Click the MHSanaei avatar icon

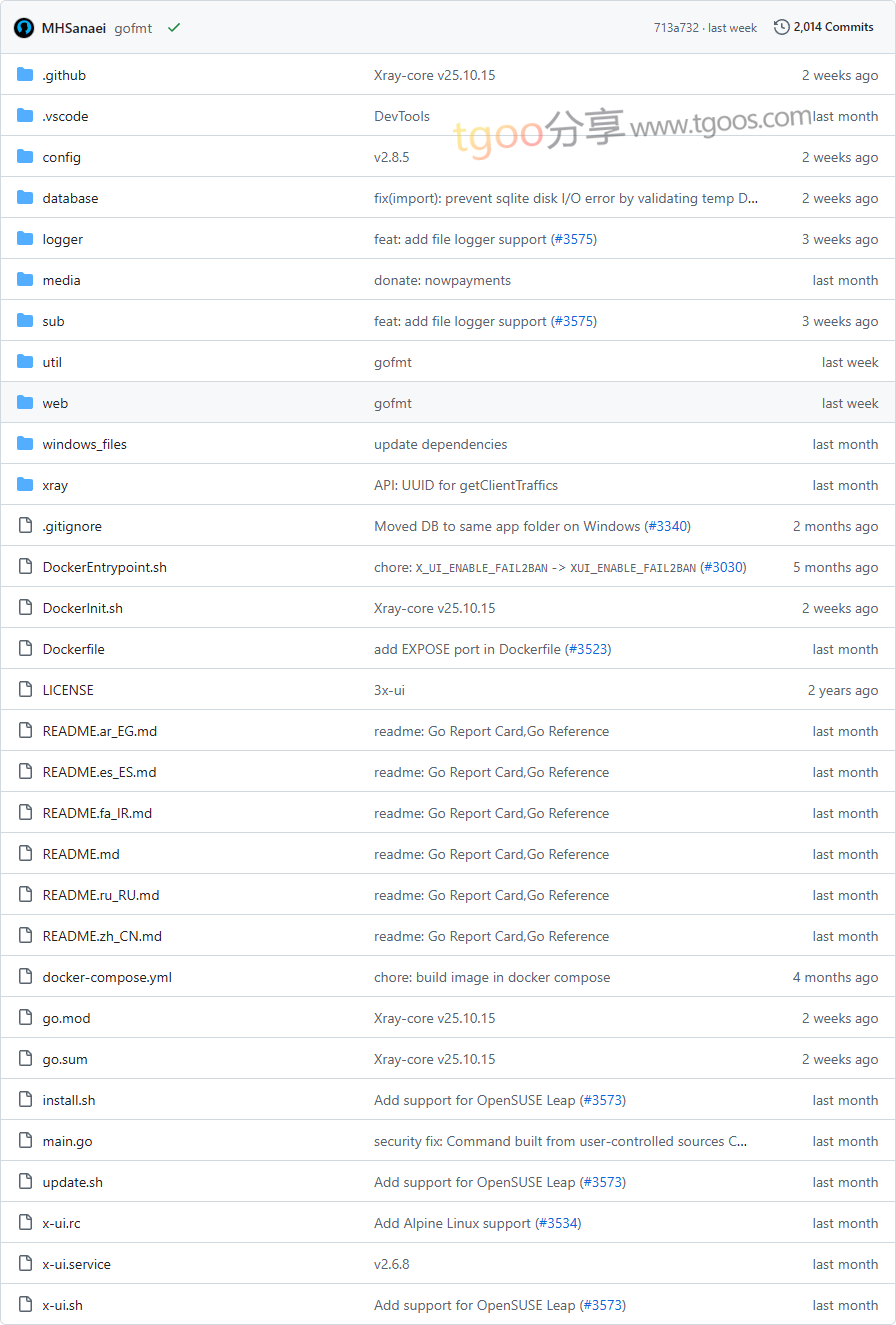pyautogui.click(x=24, y=28)
